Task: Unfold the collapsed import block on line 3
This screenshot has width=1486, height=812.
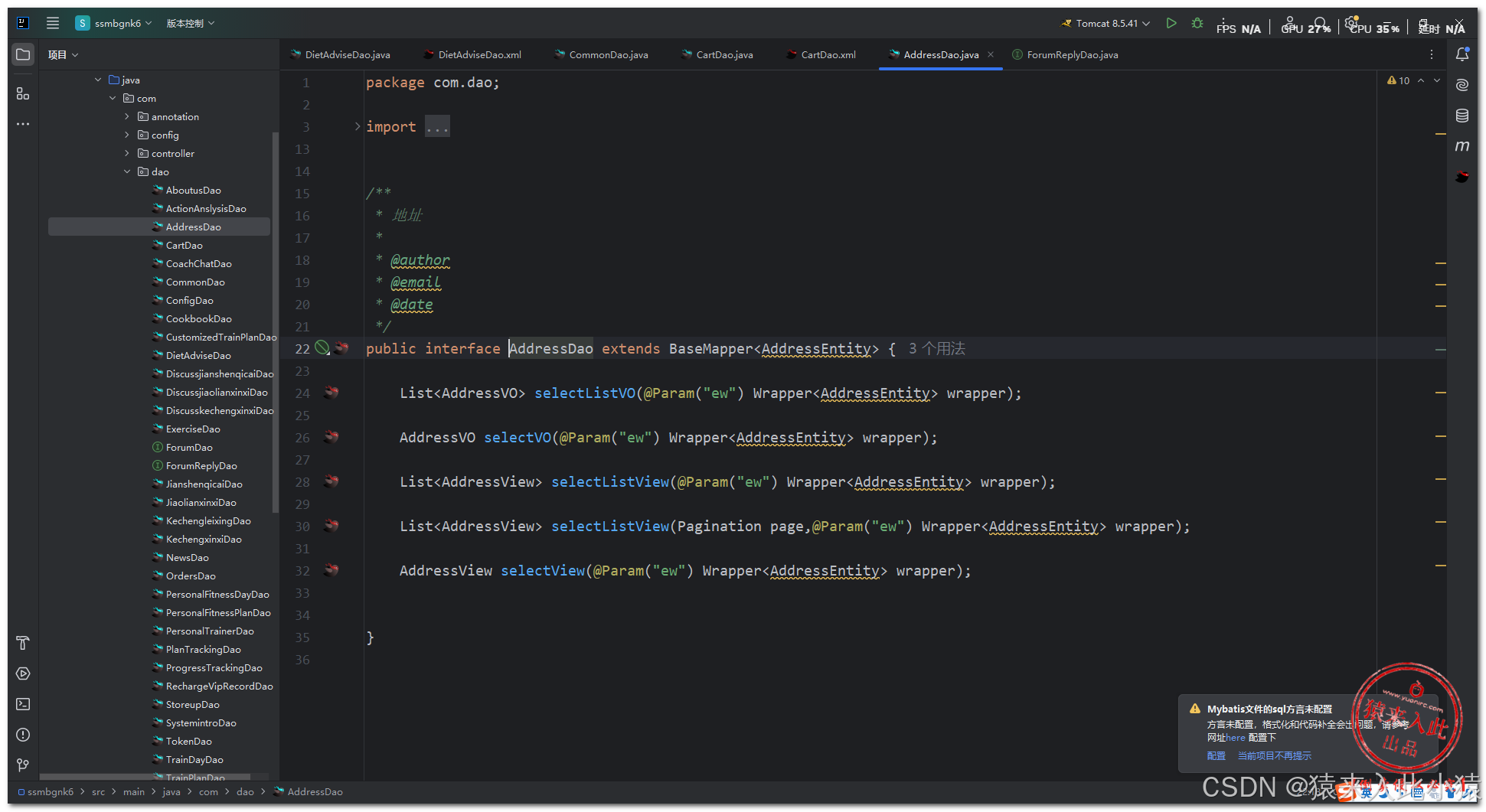Action: click(x=358, y=126)
